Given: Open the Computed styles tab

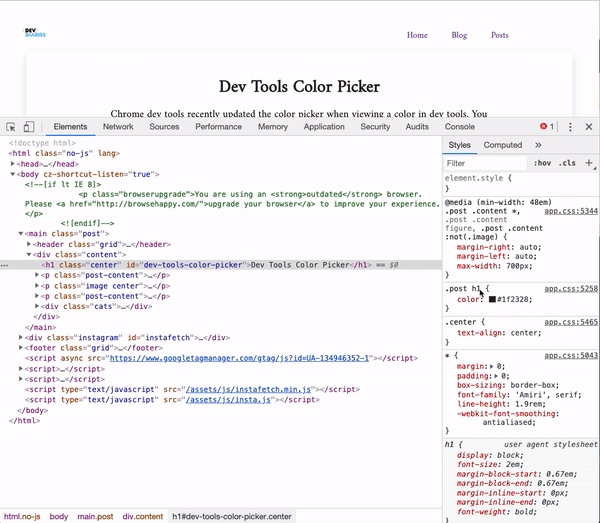Looking at the screenshot, I should tap(502, 145).
